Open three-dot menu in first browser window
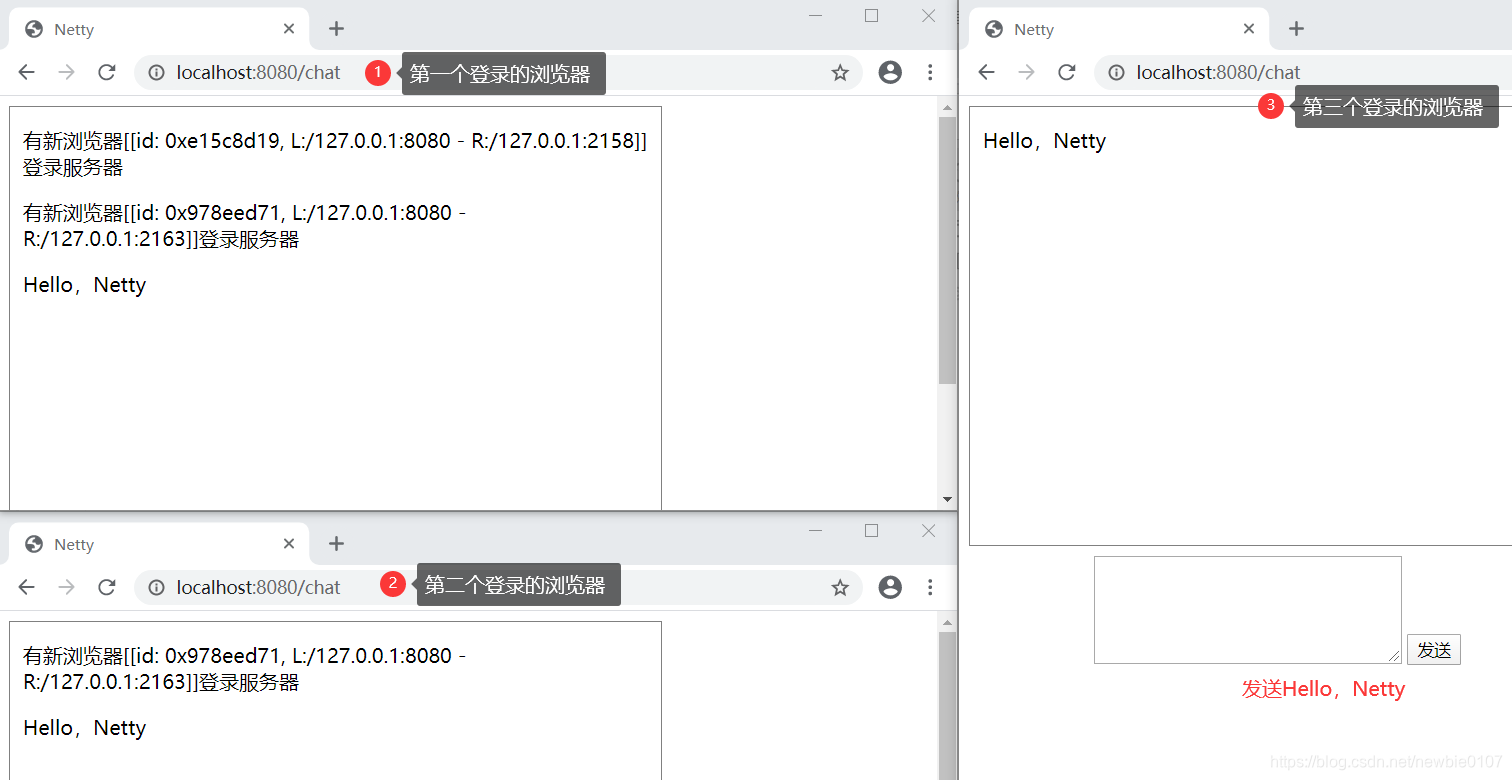The image size is (1512, 780). [930, 72]
